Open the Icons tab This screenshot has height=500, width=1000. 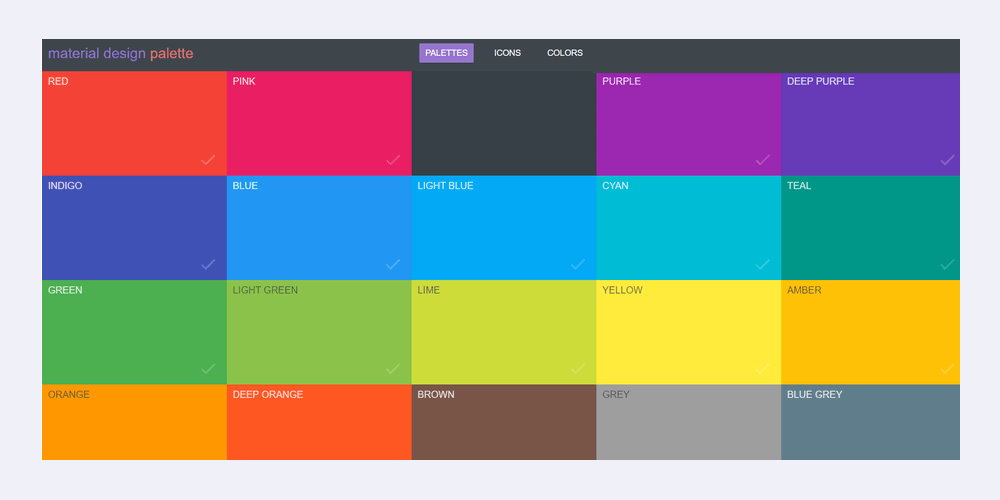[x=508, y=53]
